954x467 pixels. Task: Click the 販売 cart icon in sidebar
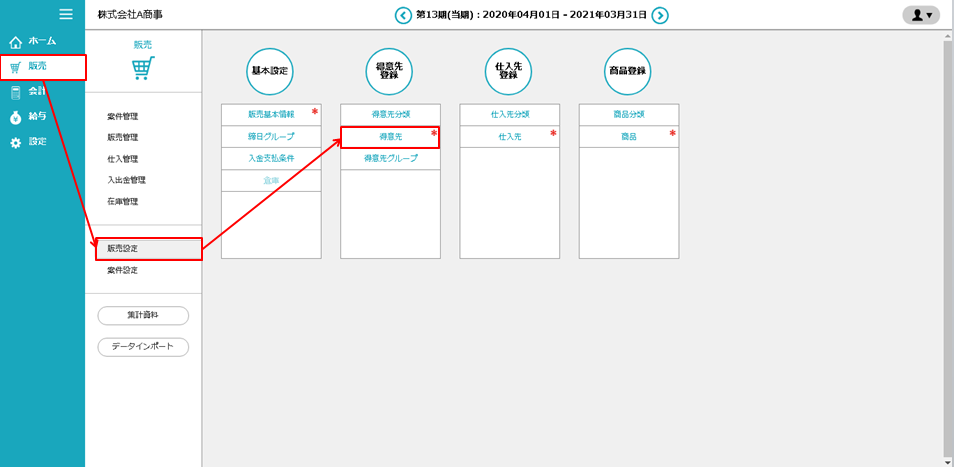click(x=15, y=67)
